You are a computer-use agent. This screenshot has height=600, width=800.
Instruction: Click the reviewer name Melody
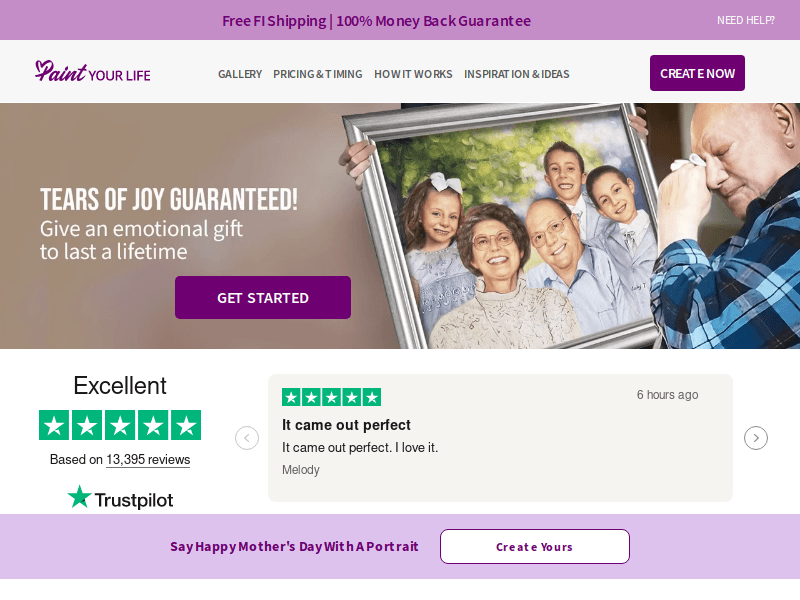click(301, 470)
